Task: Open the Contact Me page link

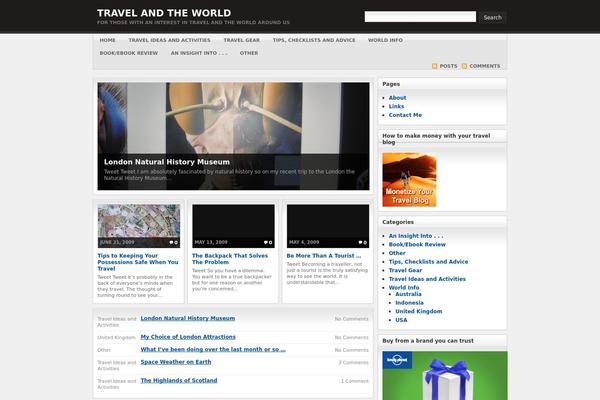Action: pos(405,115)
